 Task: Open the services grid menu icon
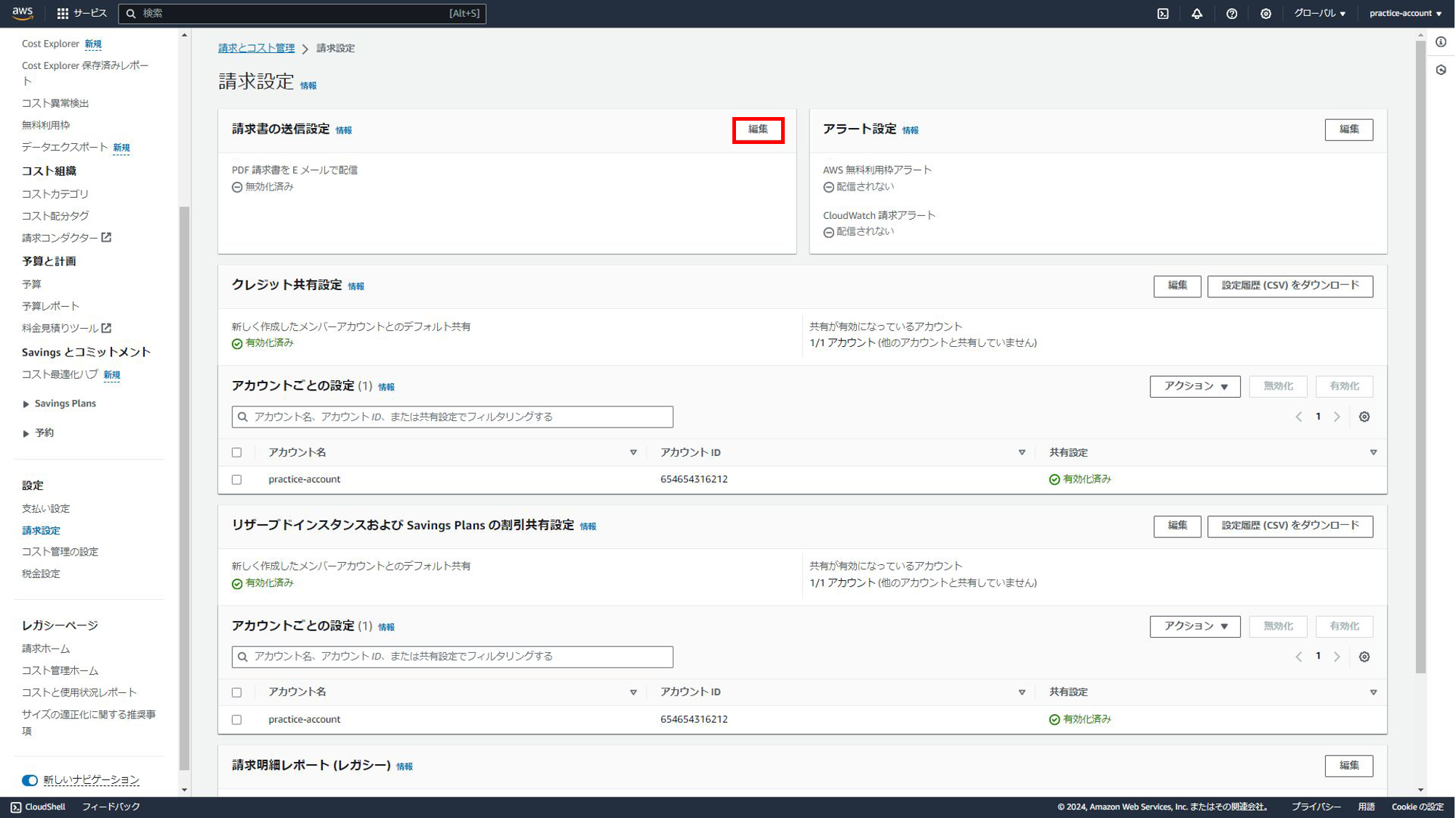pos(63,14)
